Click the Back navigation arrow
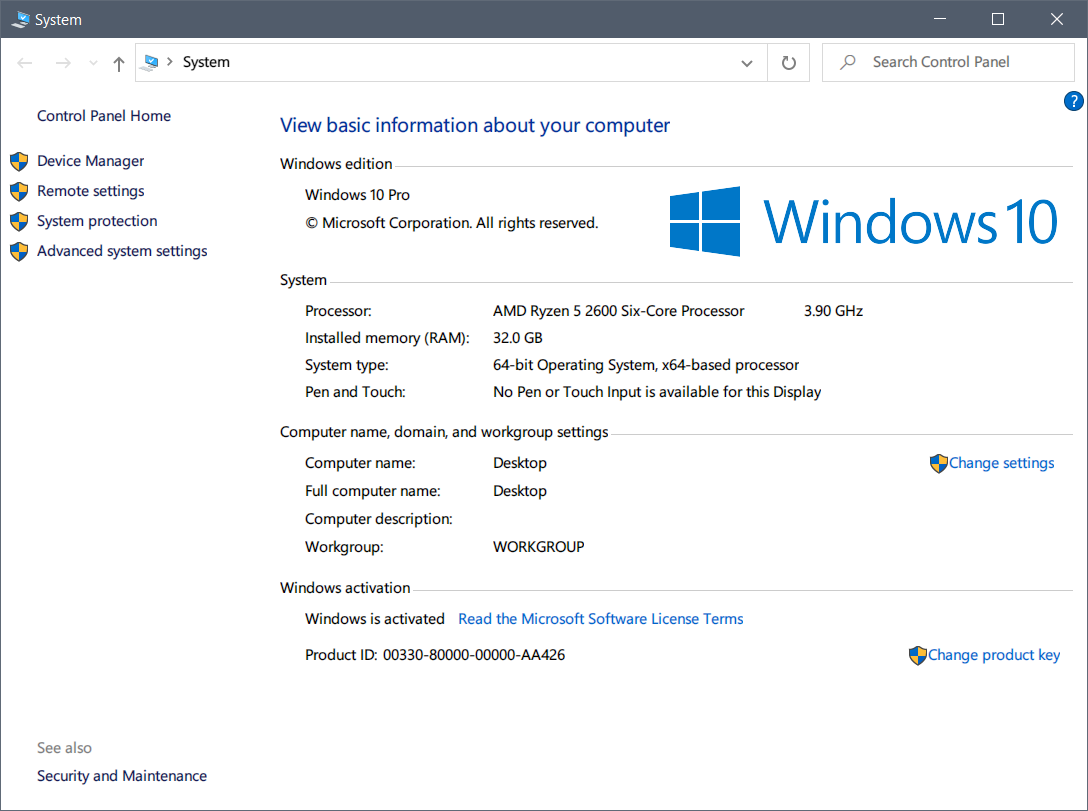The height and width of the screenshot is (811, 1088). (x=25, y=63)
